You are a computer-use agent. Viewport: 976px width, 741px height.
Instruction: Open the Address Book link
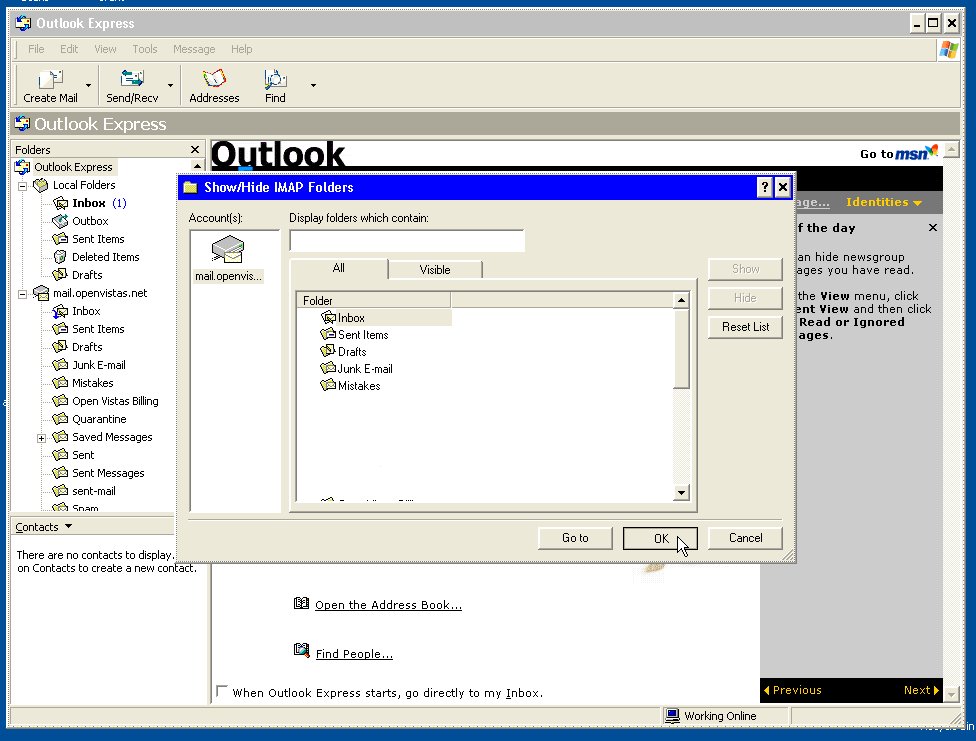click(x=388, y=605)
